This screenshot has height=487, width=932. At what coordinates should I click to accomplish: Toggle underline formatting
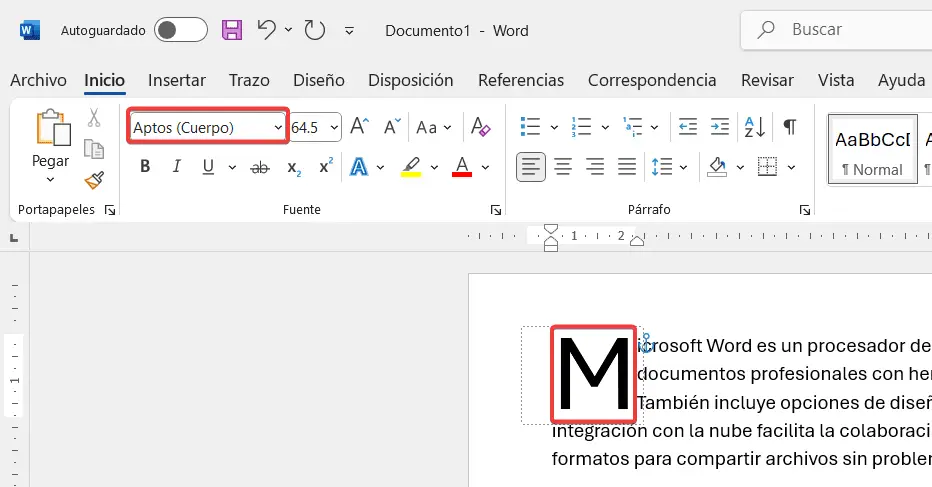(x=208, y=167)
